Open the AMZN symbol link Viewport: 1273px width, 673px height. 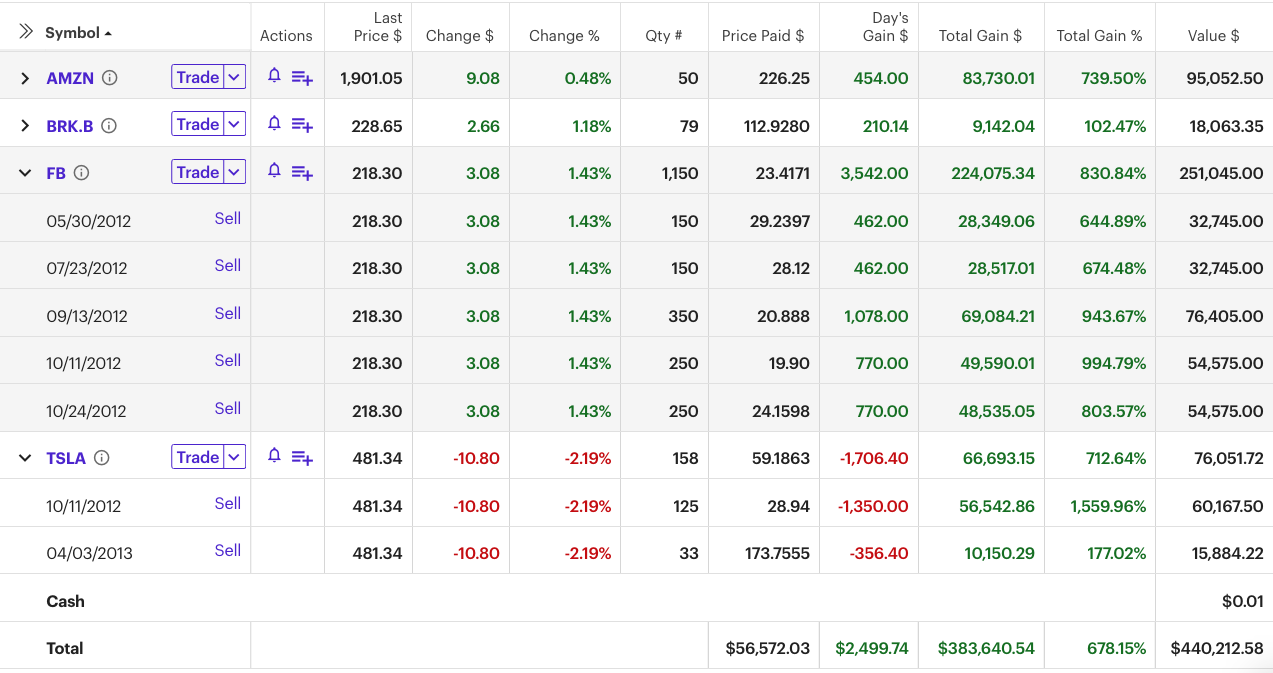point(70,78)
